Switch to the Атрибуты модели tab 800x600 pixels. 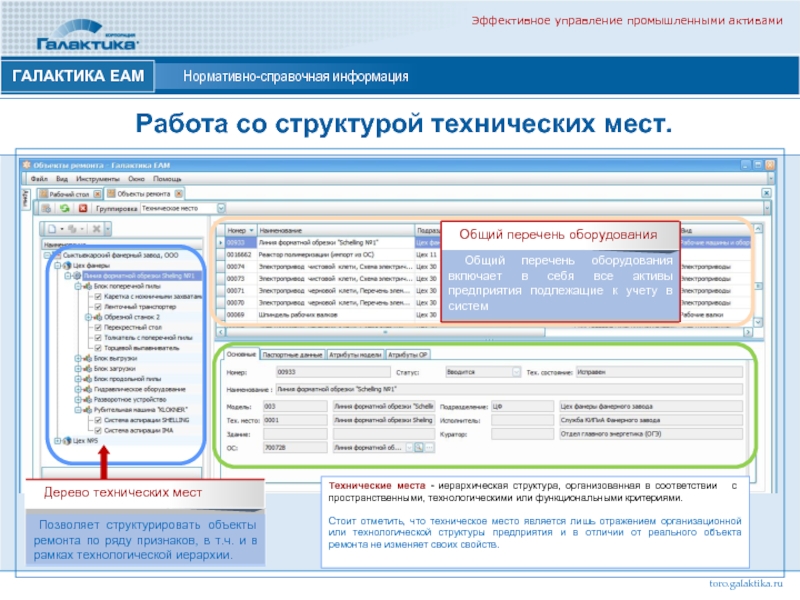(x=355, y=355)
